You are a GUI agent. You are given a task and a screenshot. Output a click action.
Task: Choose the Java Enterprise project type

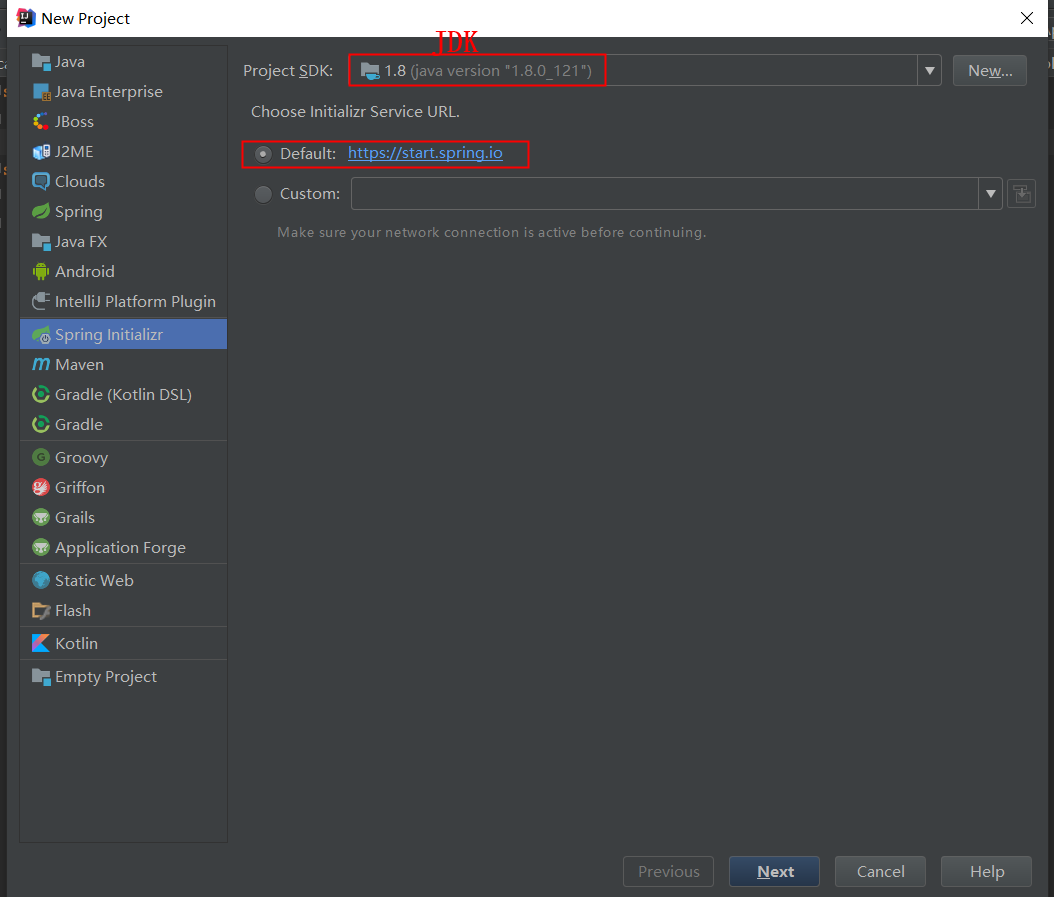[124, 92]
